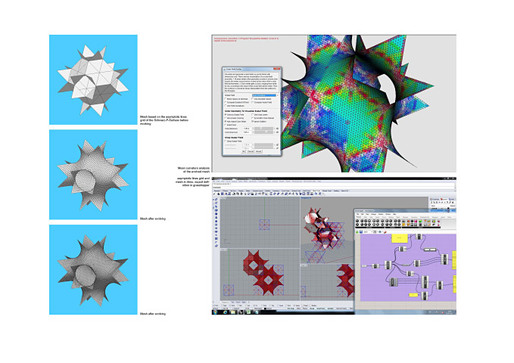Close the color scalar field dialog
The width and height of the screenshot is (514, 363).
(278, 69)
